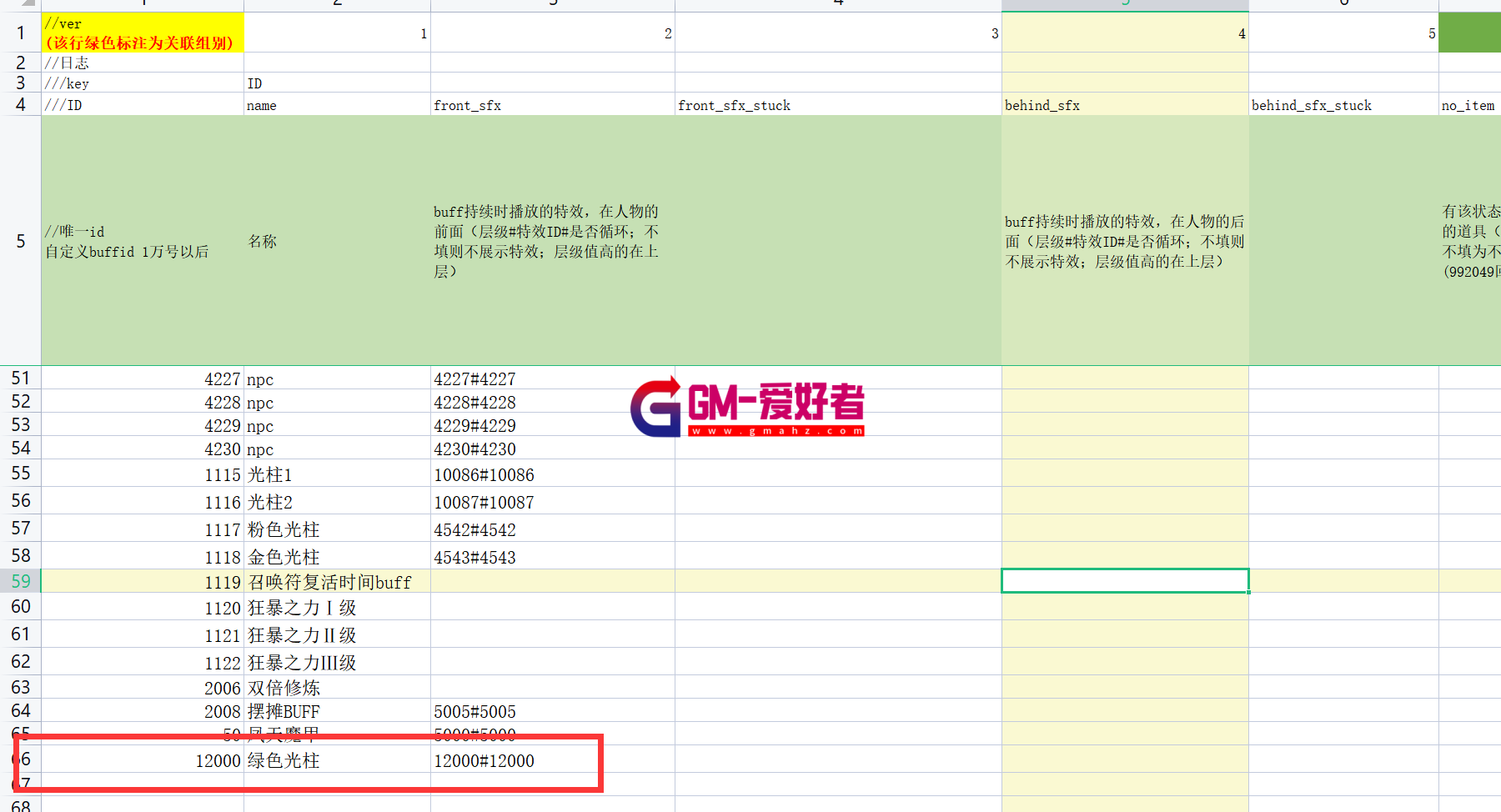Viewport: 1501px width, 812px height.
Task: Click the front_sfx_stuck cell
Action: pos(837,105)
